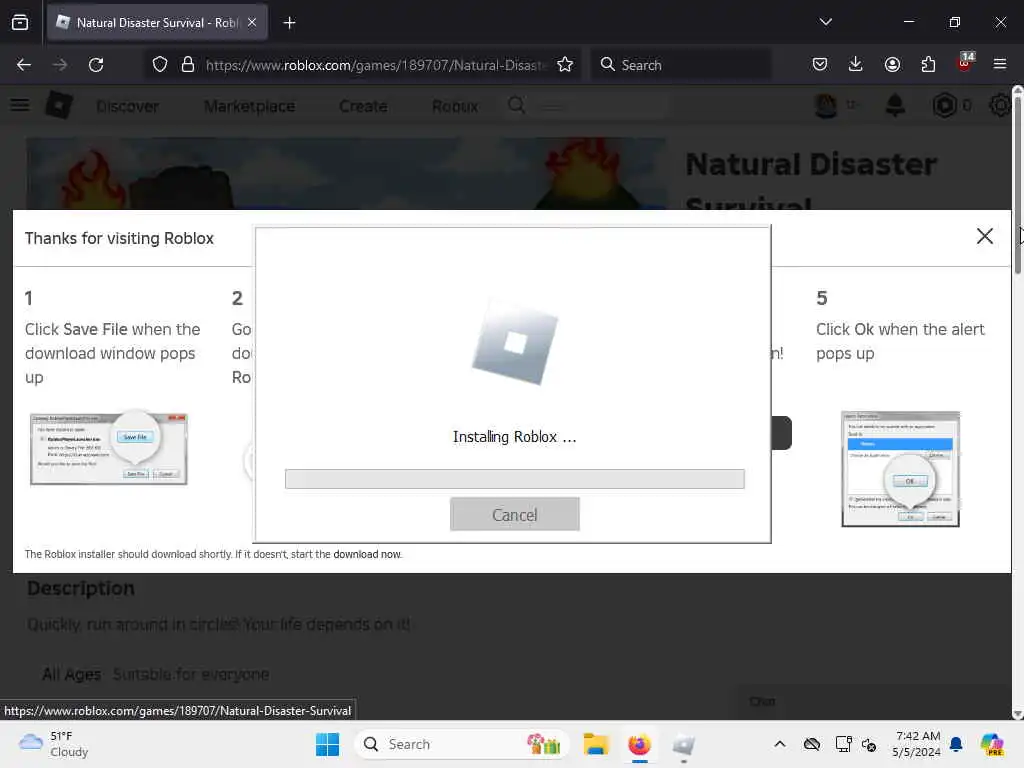Viewport: 1024px width, 768px height.
Task: Reload the current page
Action: (x=96, y=65)
